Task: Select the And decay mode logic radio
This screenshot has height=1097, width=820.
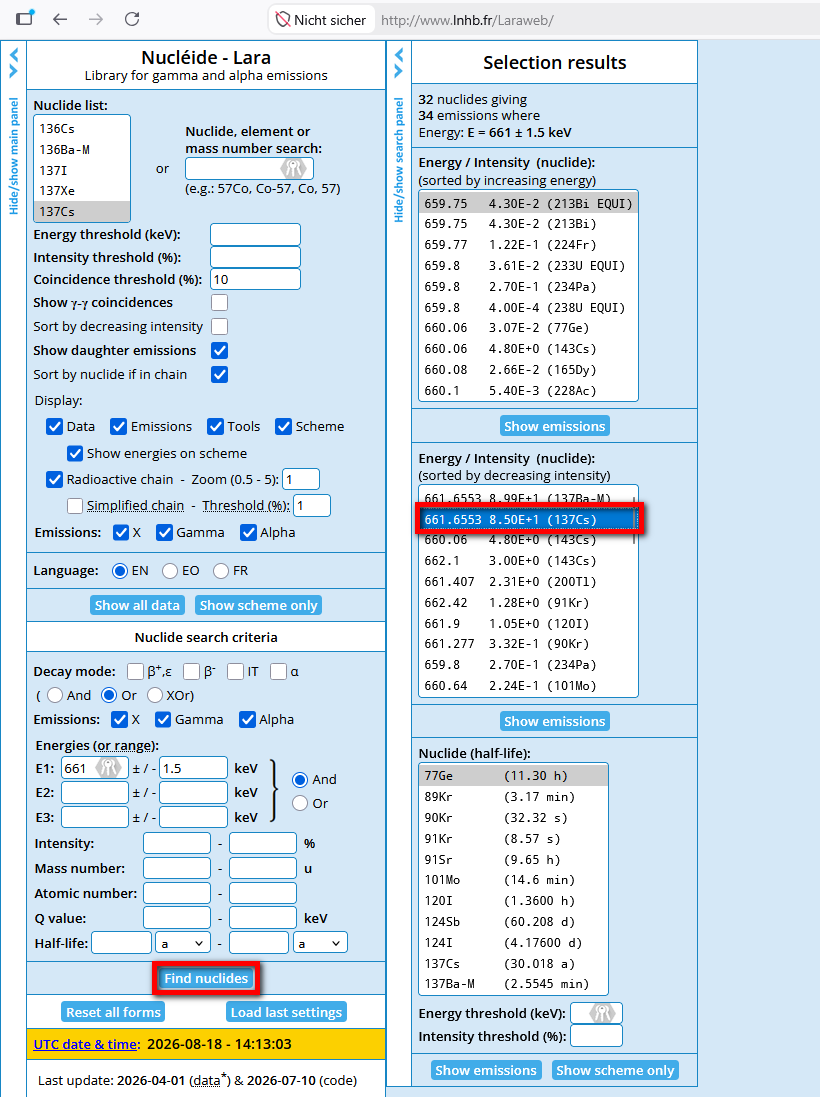Action: point(55,695)
